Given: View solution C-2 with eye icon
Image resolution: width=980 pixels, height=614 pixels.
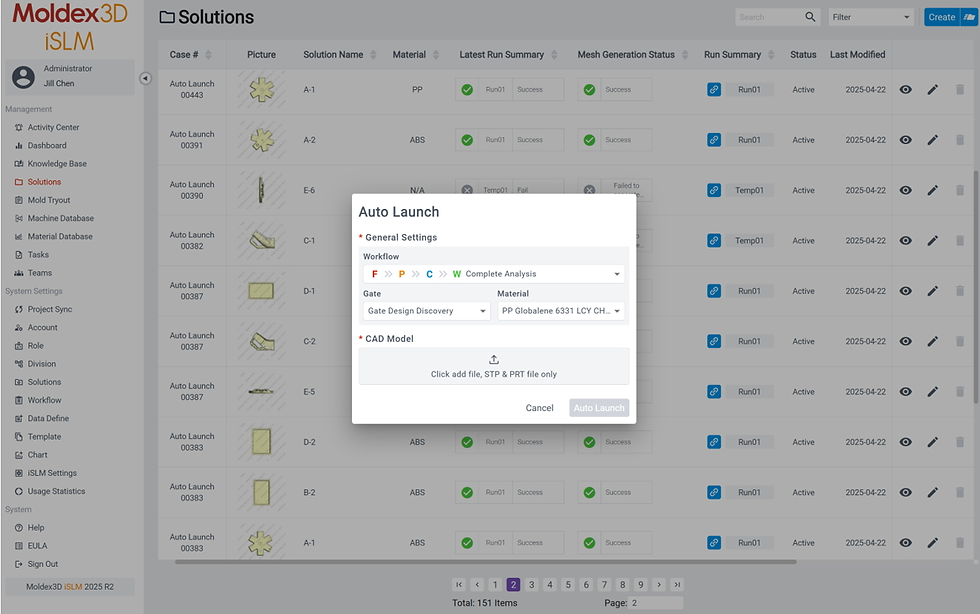Looking at the screenshot, I should tap(905, 341).
